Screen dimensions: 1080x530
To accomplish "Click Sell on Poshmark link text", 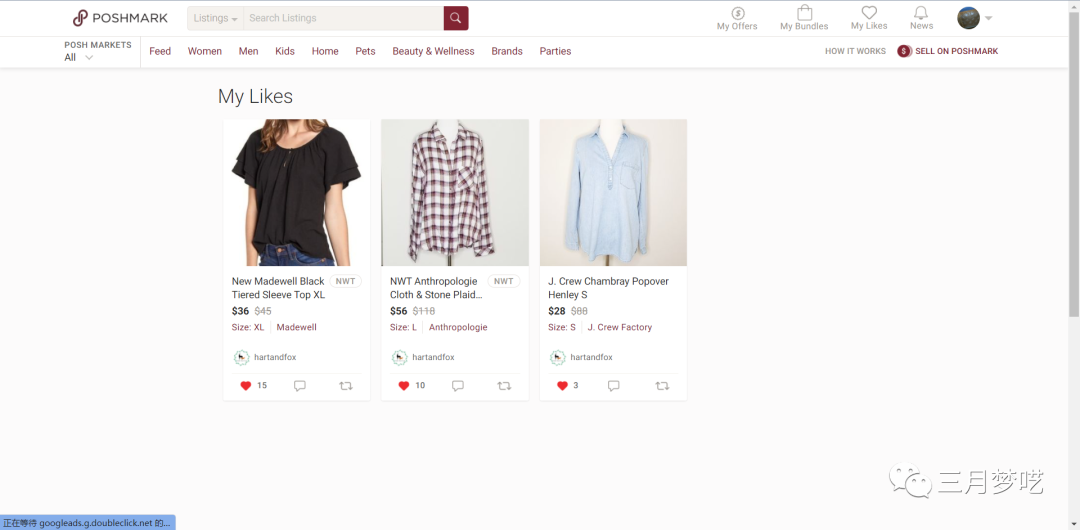I will 957,51.
